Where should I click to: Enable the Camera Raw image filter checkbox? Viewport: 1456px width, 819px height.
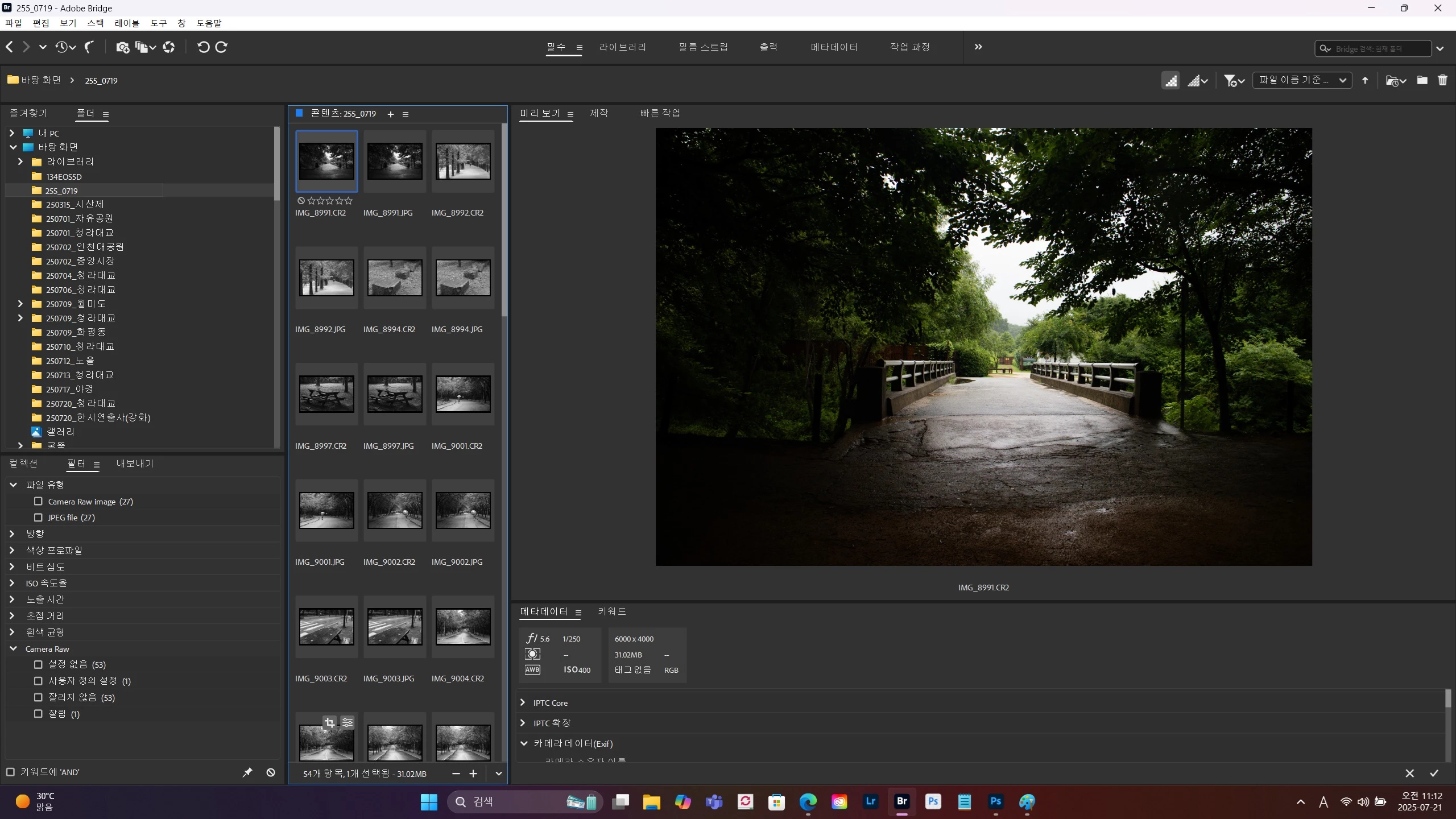38,501
